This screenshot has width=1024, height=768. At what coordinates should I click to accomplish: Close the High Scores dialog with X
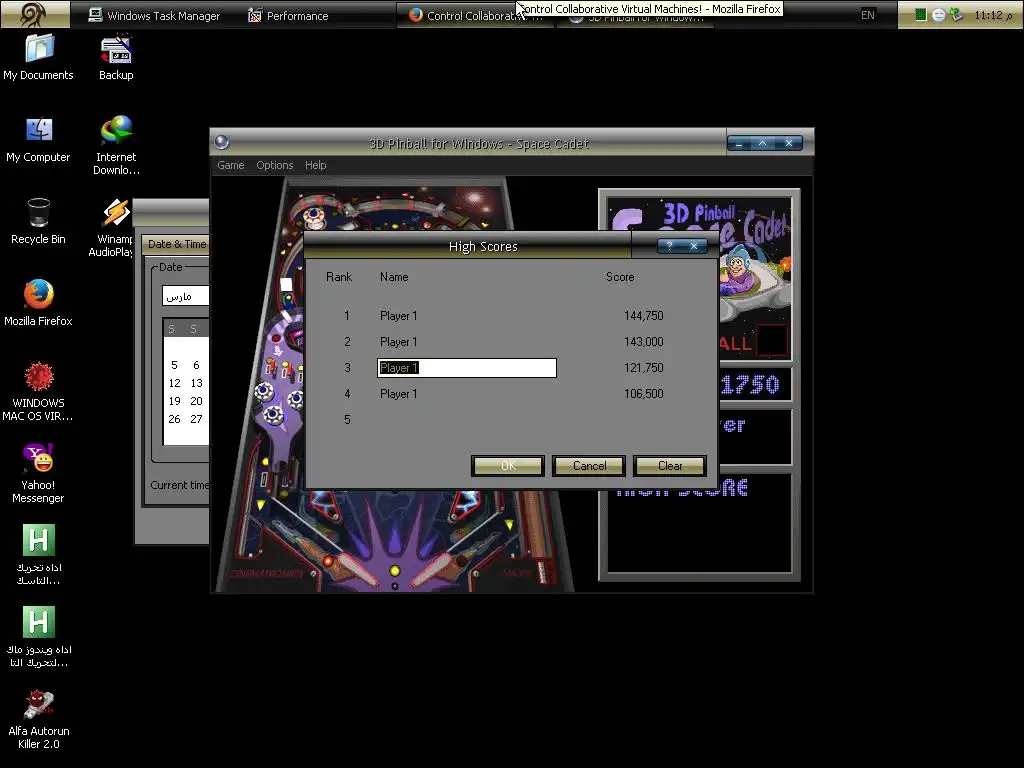[694, 246]
